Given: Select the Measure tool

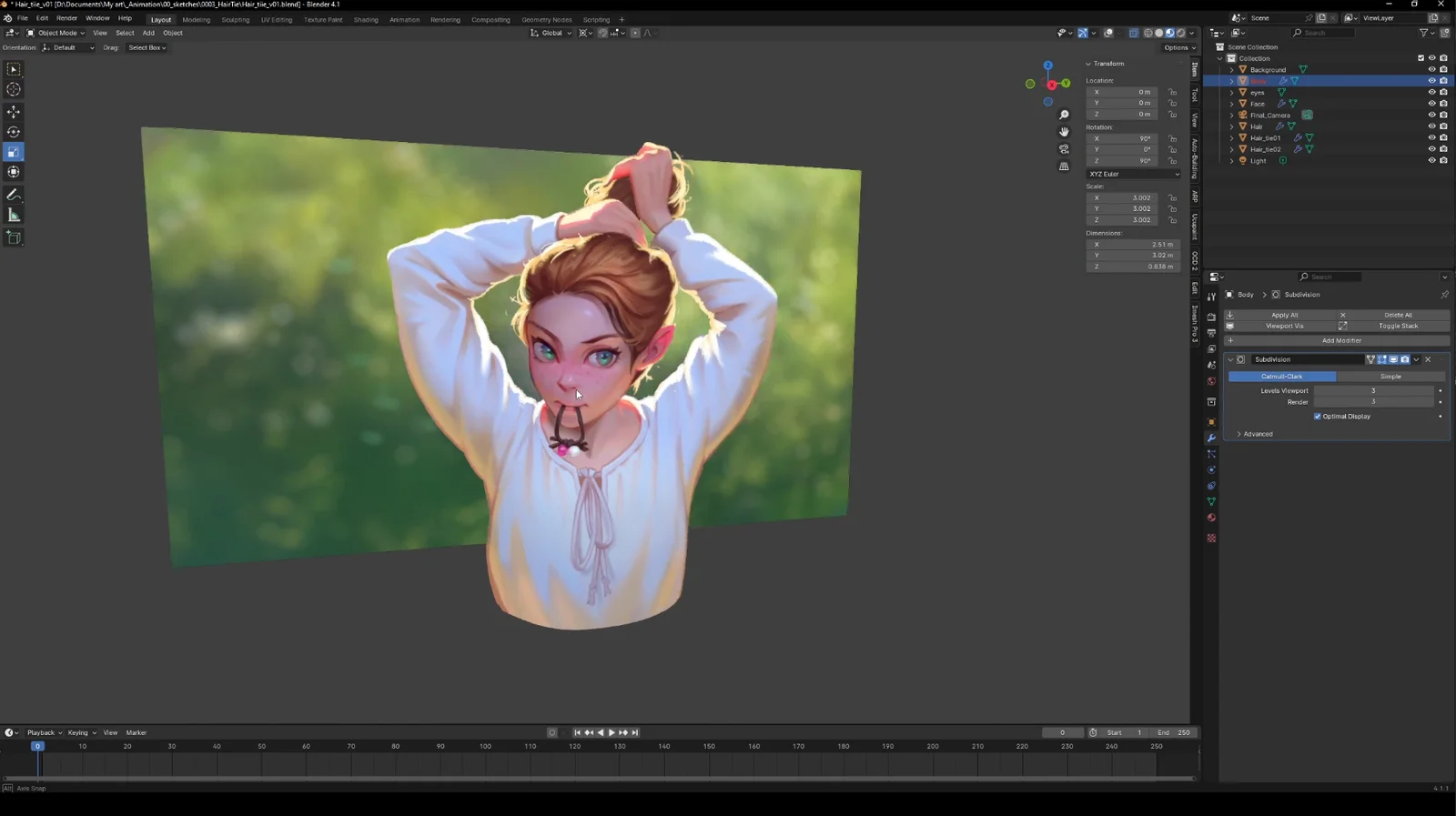Looking at the screenshot, I should [14, 216].
